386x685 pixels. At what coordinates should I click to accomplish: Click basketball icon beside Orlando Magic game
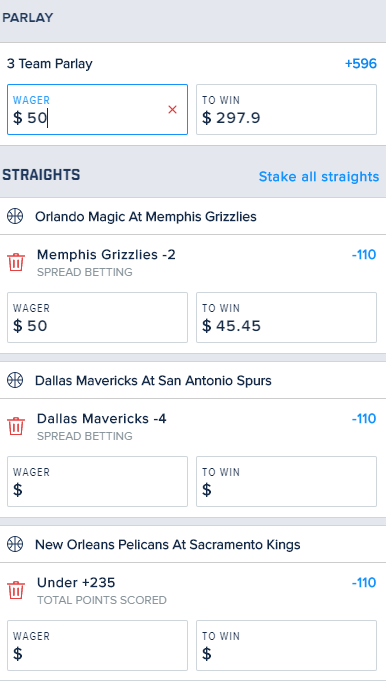(15, 216)
